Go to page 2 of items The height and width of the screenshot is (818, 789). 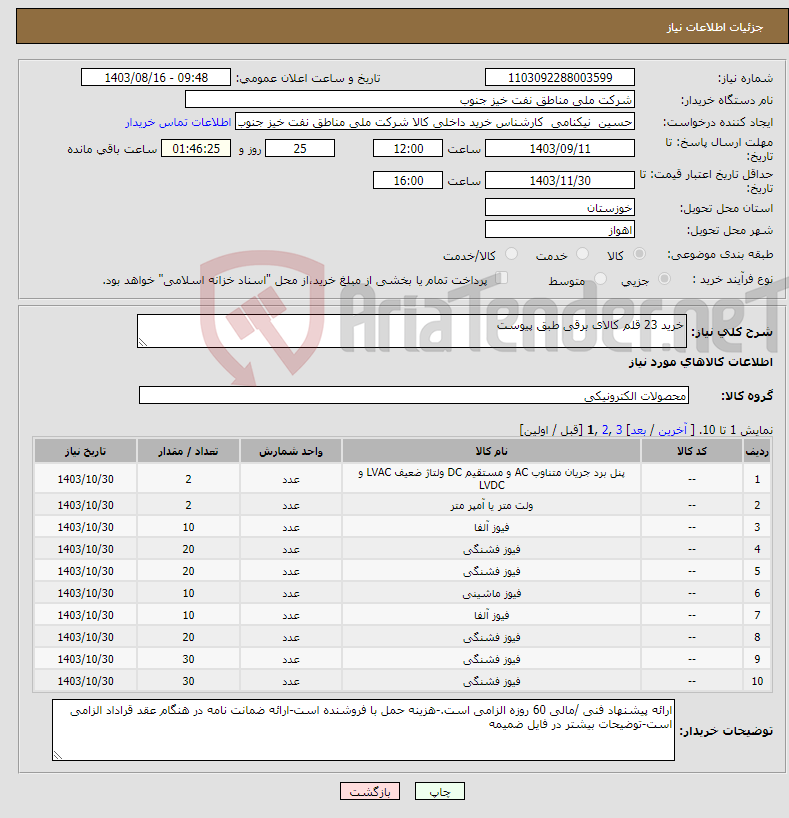point(605,430)
